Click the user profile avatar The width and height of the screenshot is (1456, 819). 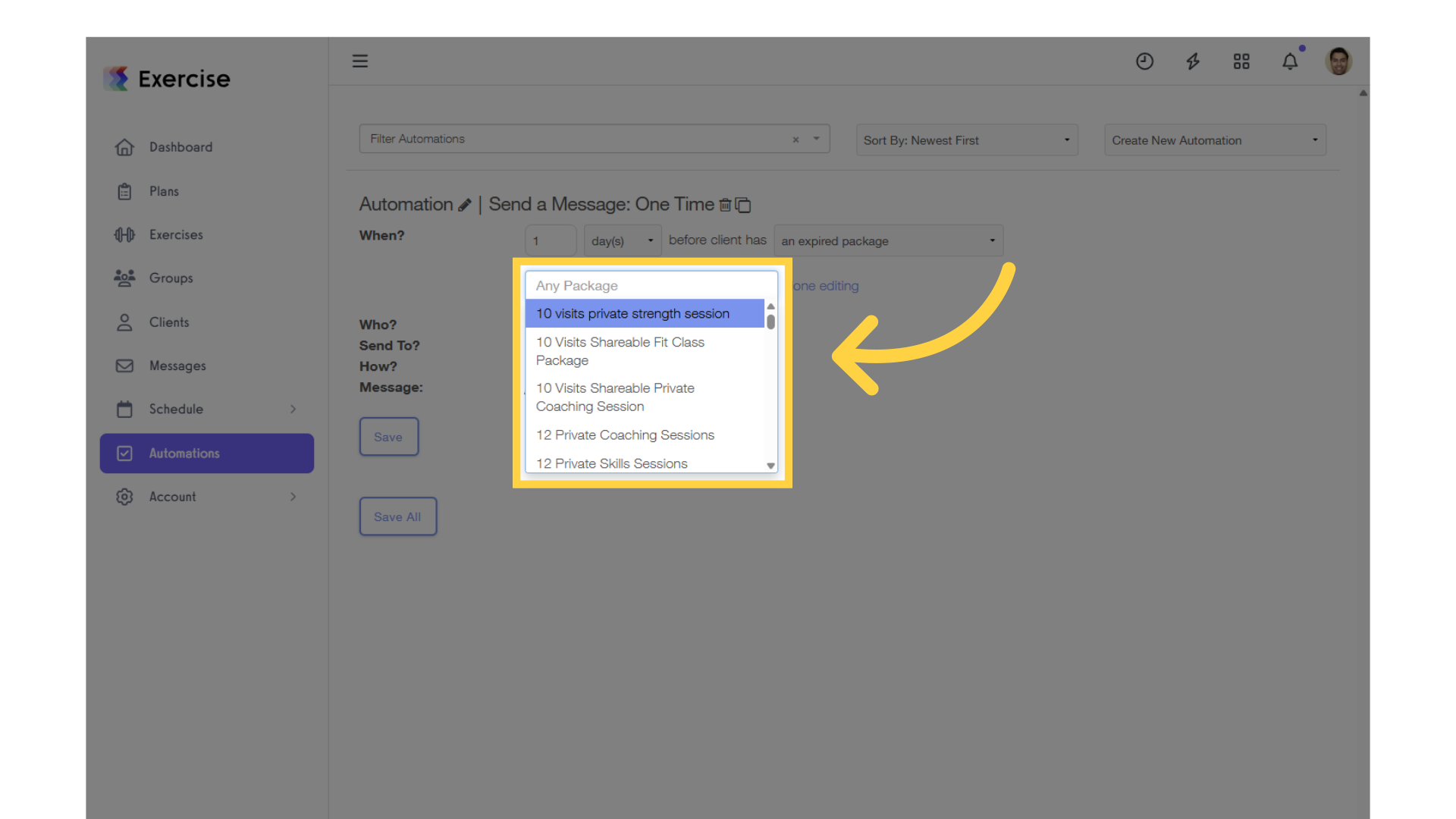tap(1338, 61)
